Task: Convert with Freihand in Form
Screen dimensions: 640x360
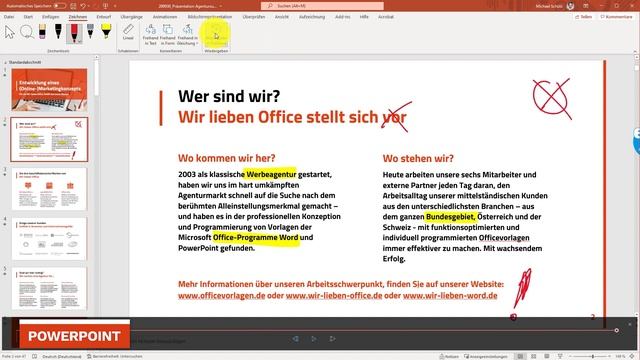Action: [167, 35]
